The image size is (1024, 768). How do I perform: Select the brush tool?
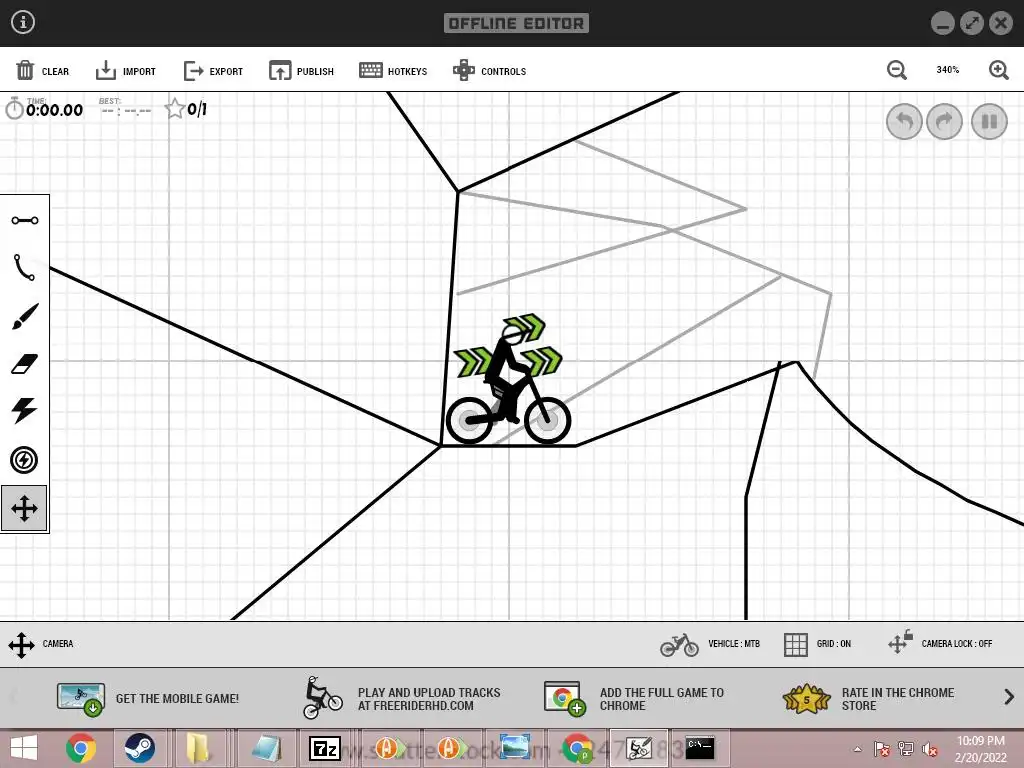25,316
